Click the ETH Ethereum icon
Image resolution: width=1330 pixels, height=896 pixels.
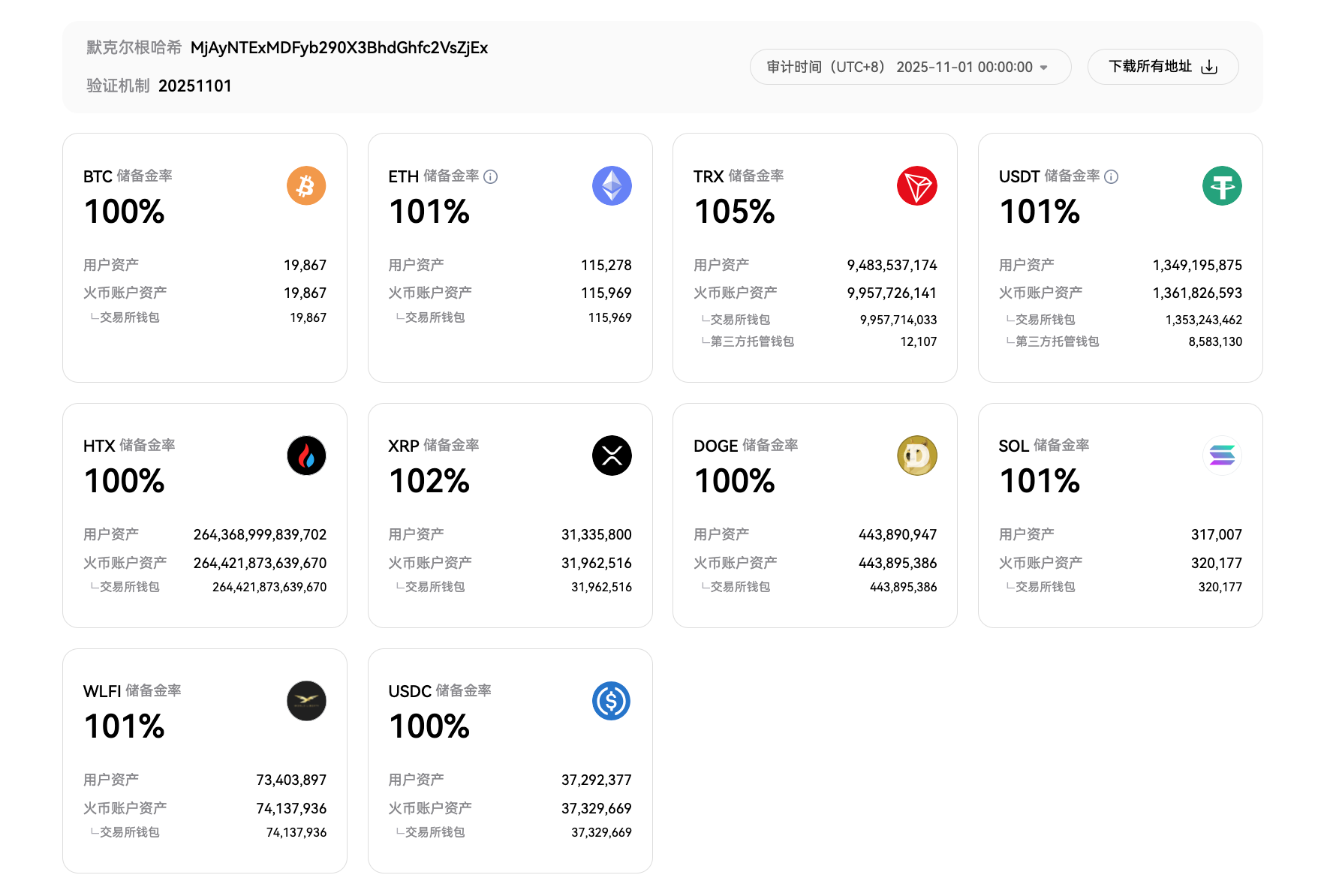612,185
